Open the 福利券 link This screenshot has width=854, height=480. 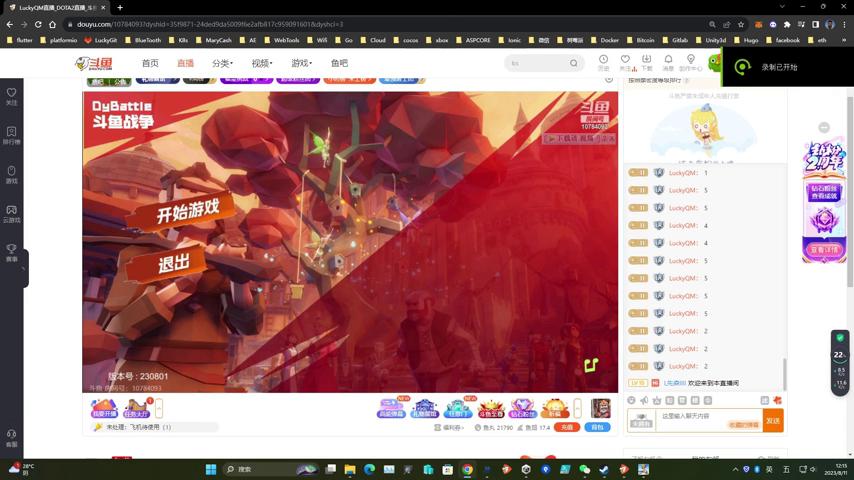(x=449, y=428)
